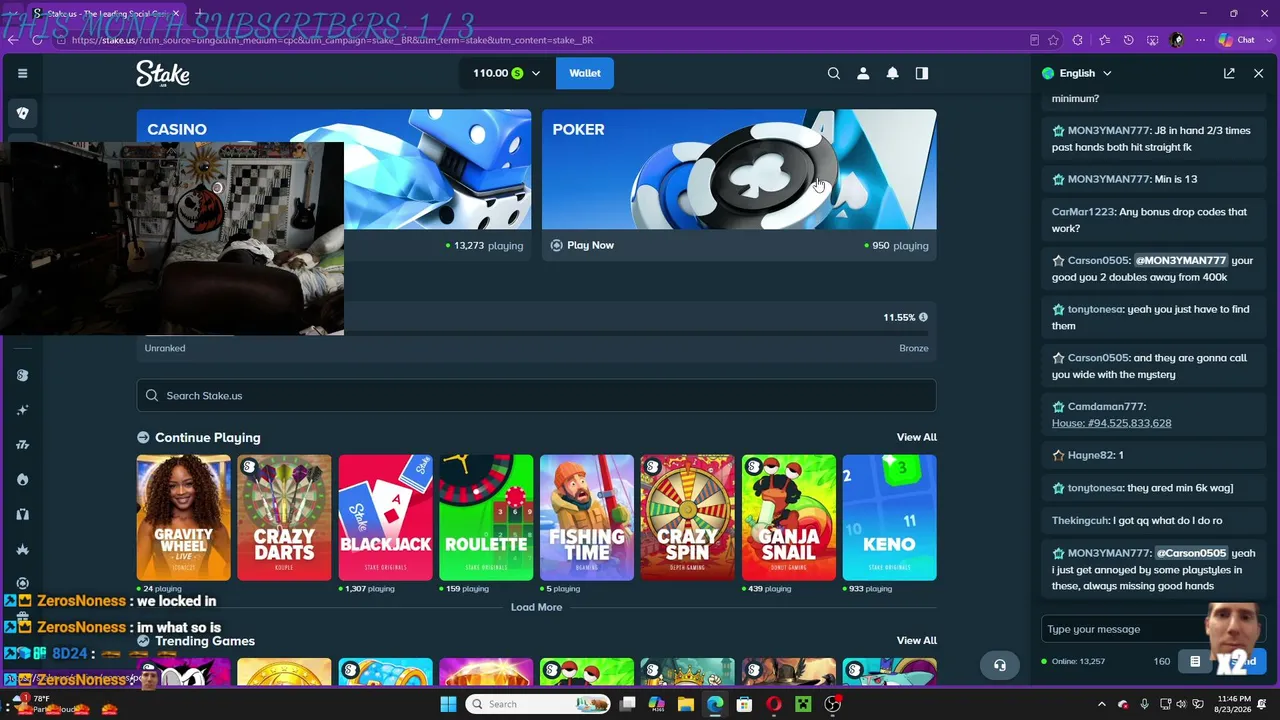This screenshot has width=1280, height=720.
Task: Open the chat rules icon button
Action: tap(1195, 661)
